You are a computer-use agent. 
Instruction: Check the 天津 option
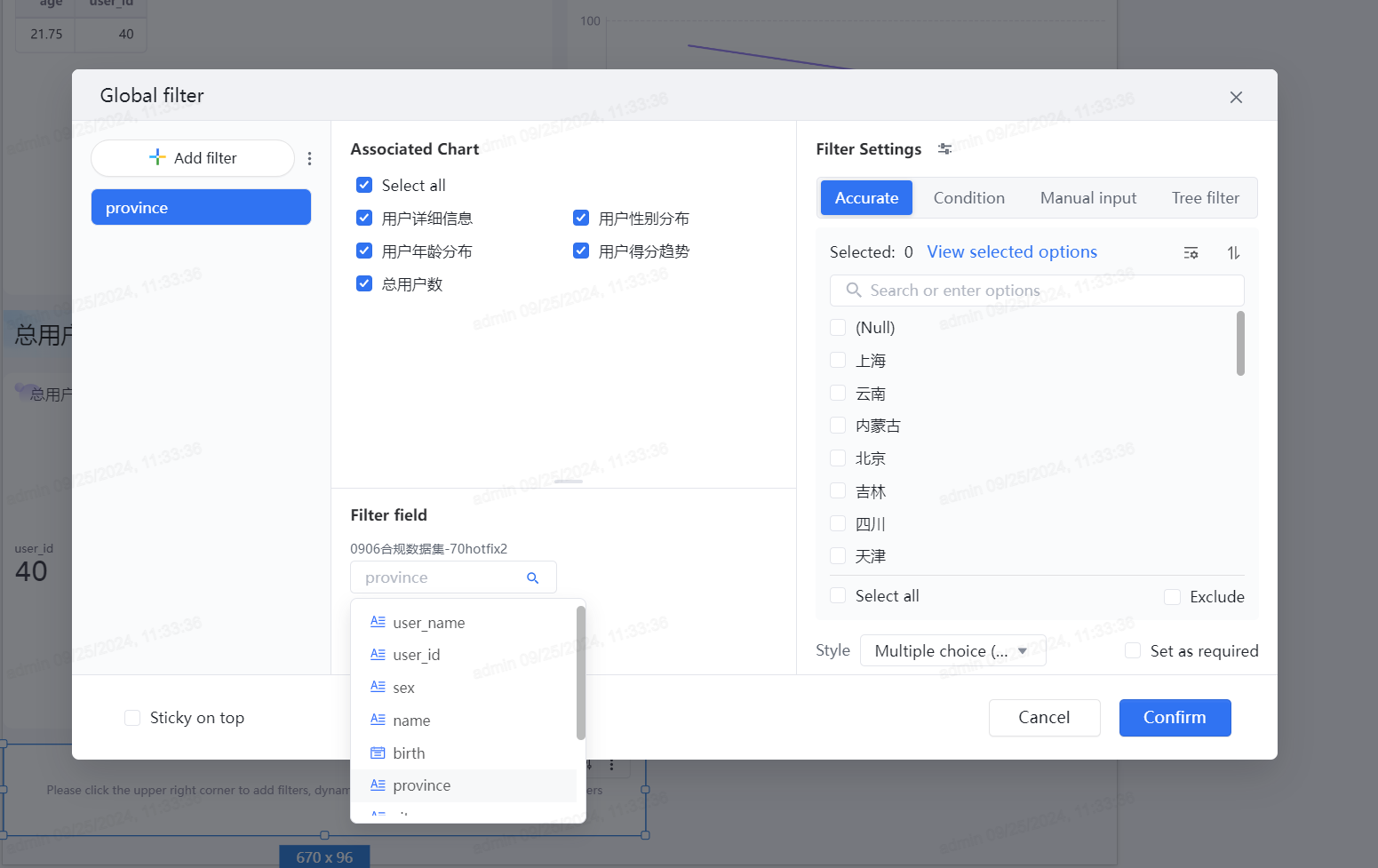tap(838, 556)
